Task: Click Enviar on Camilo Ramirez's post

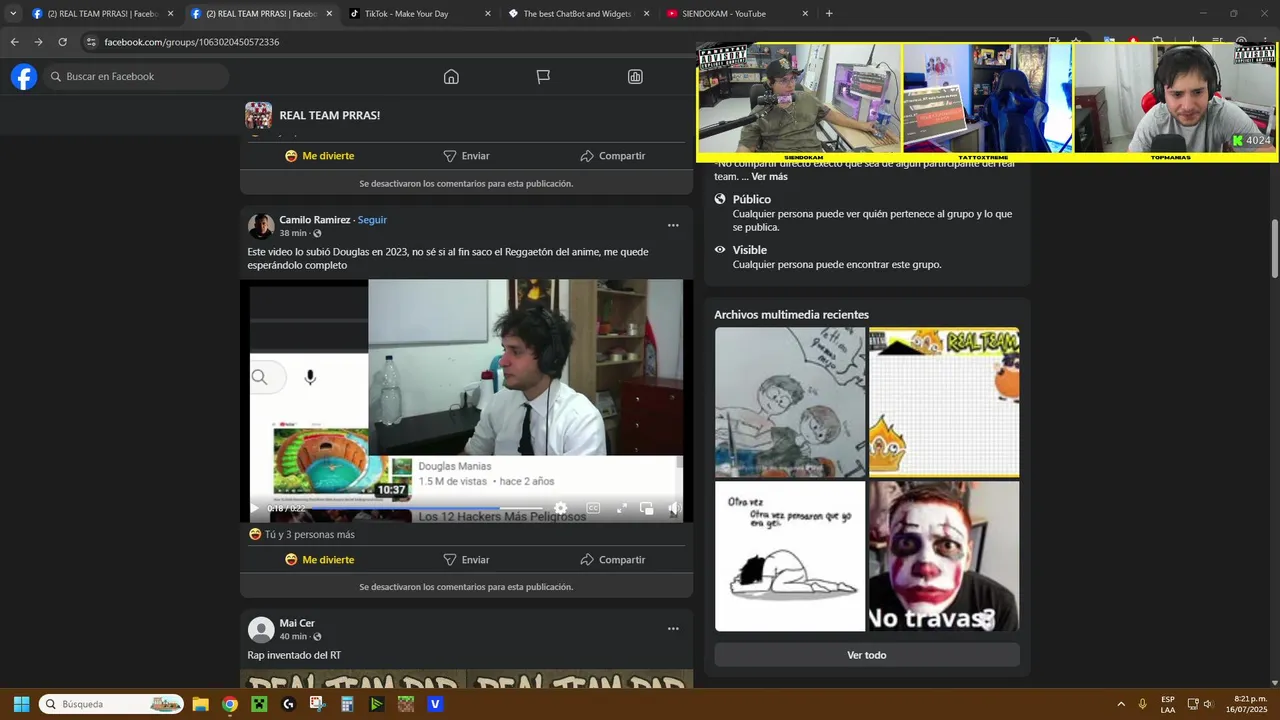Action: (x=466, y=560)
